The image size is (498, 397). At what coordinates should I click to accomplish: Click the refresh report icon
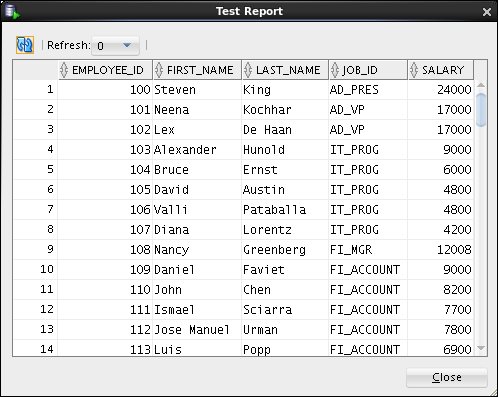click(25, 45)
